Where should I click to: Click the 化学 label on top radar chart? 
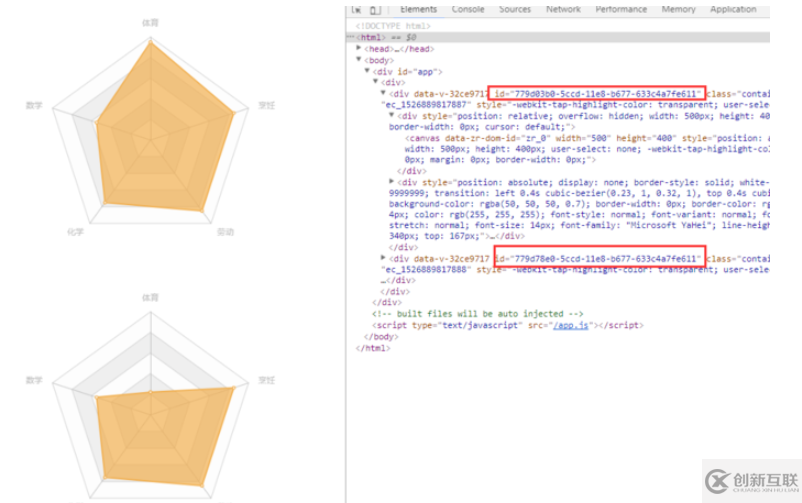coord(75,232)
